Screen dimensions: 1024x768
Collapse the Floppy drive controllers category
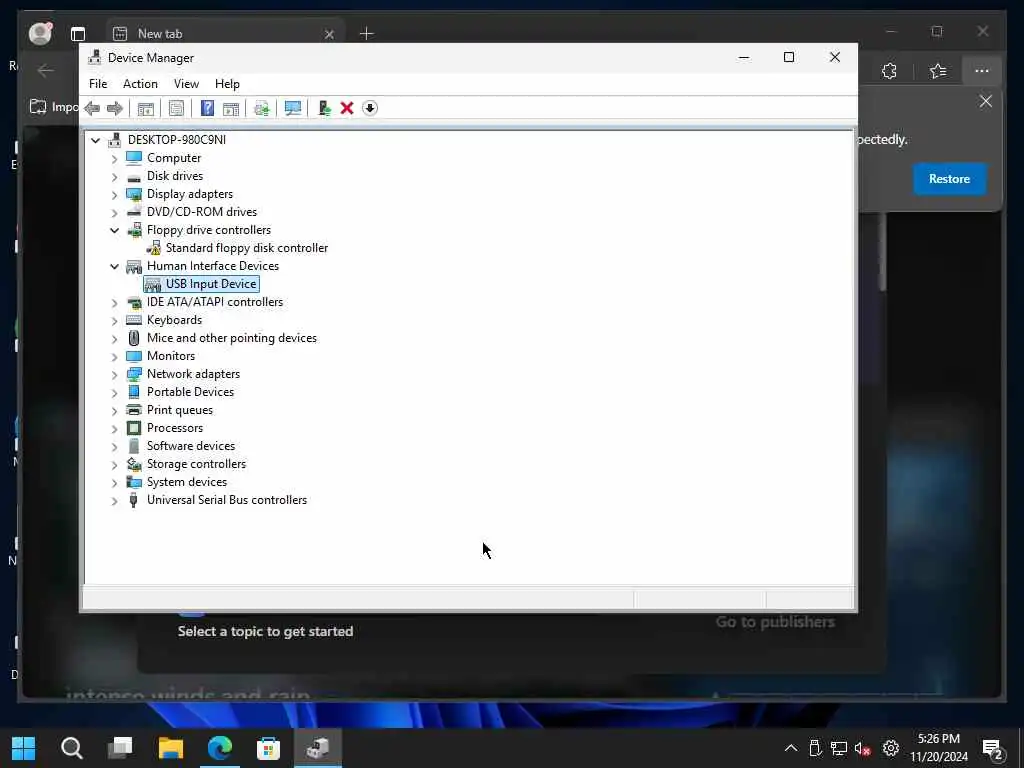point(114,231)
